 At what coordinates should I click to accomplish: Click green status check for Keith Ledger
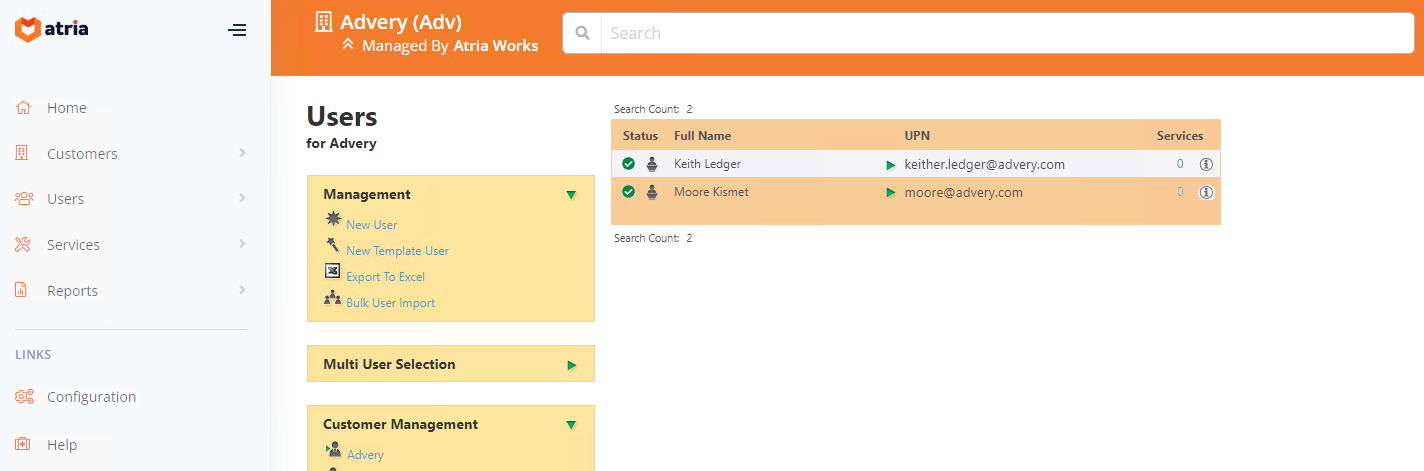point(628,164)
